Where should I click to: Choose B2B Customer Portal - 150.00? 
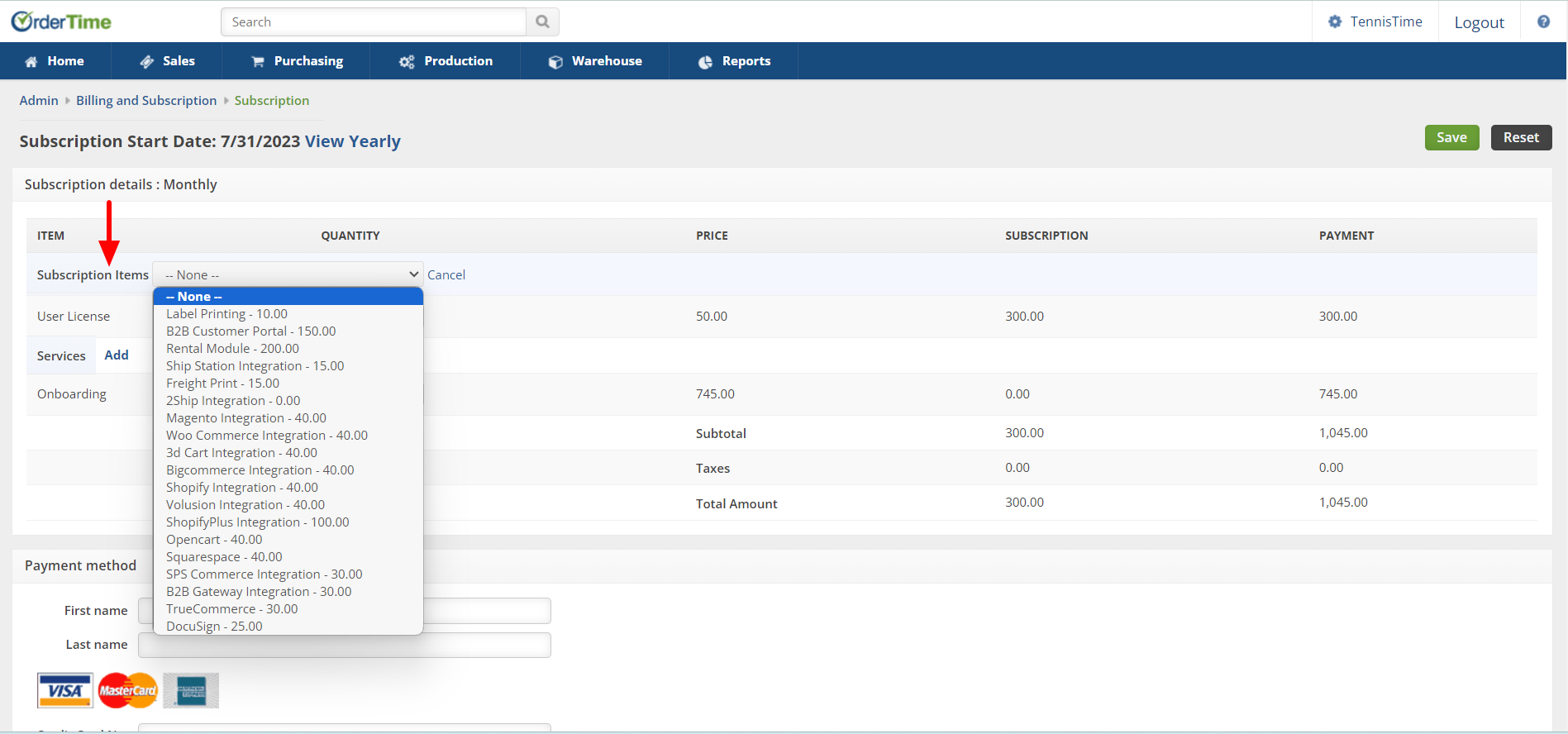coord(288,331)
